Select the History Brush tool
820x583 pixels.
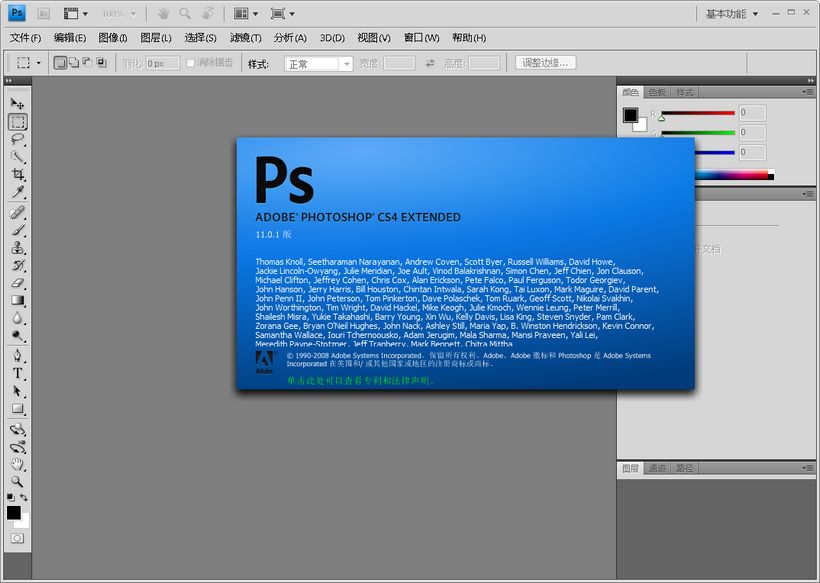17,265
